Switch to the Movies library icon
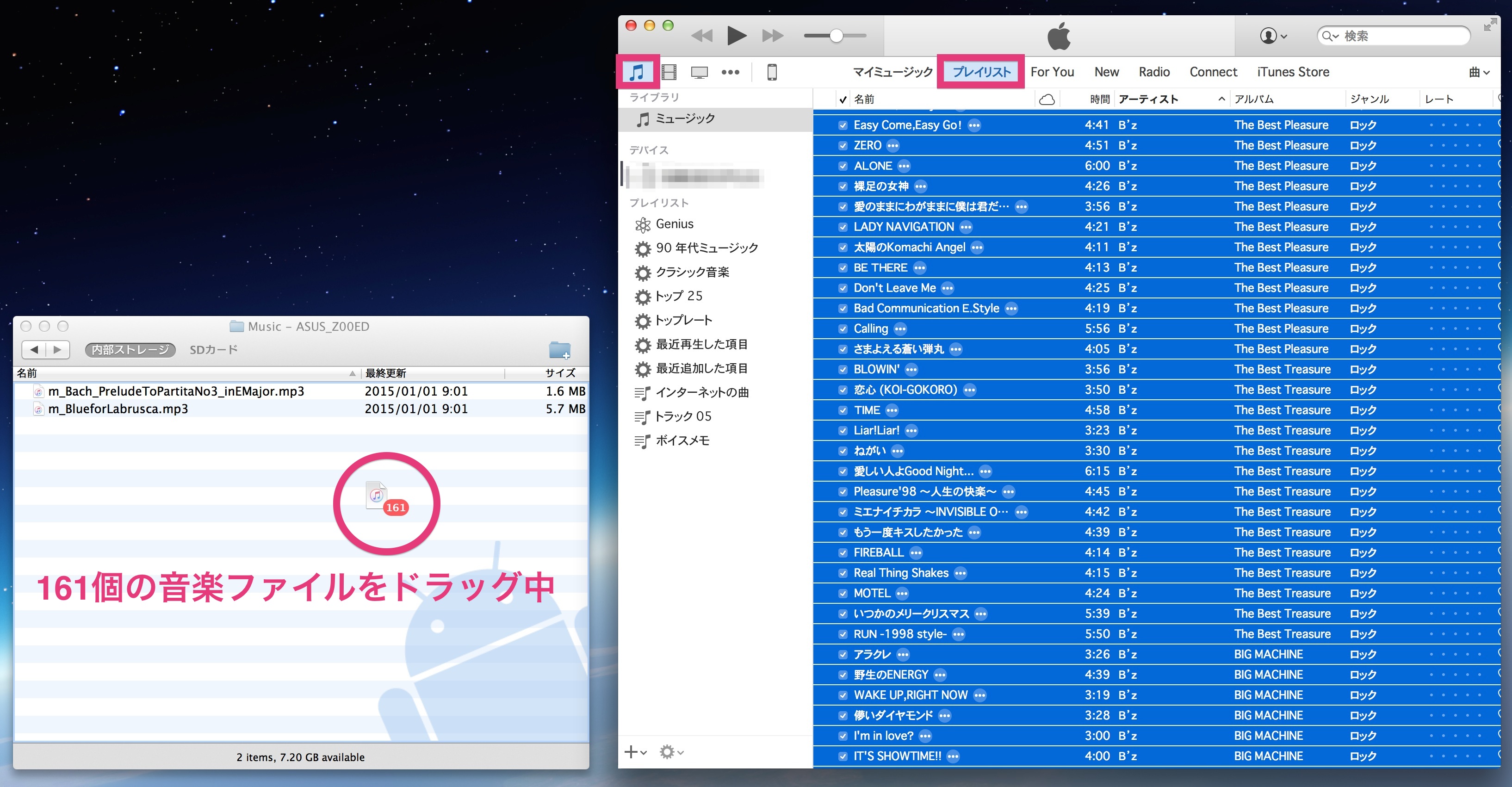This screenshot has width=1512, height=787. coord(669,72)
